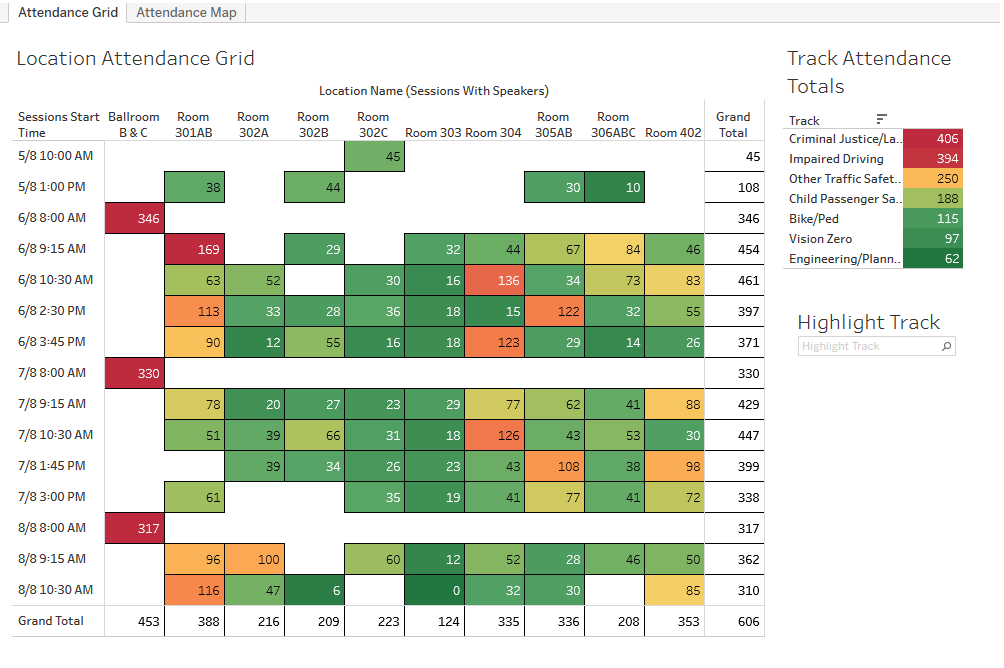Click the orange 250 Other Traffic Safety cell

933,179
